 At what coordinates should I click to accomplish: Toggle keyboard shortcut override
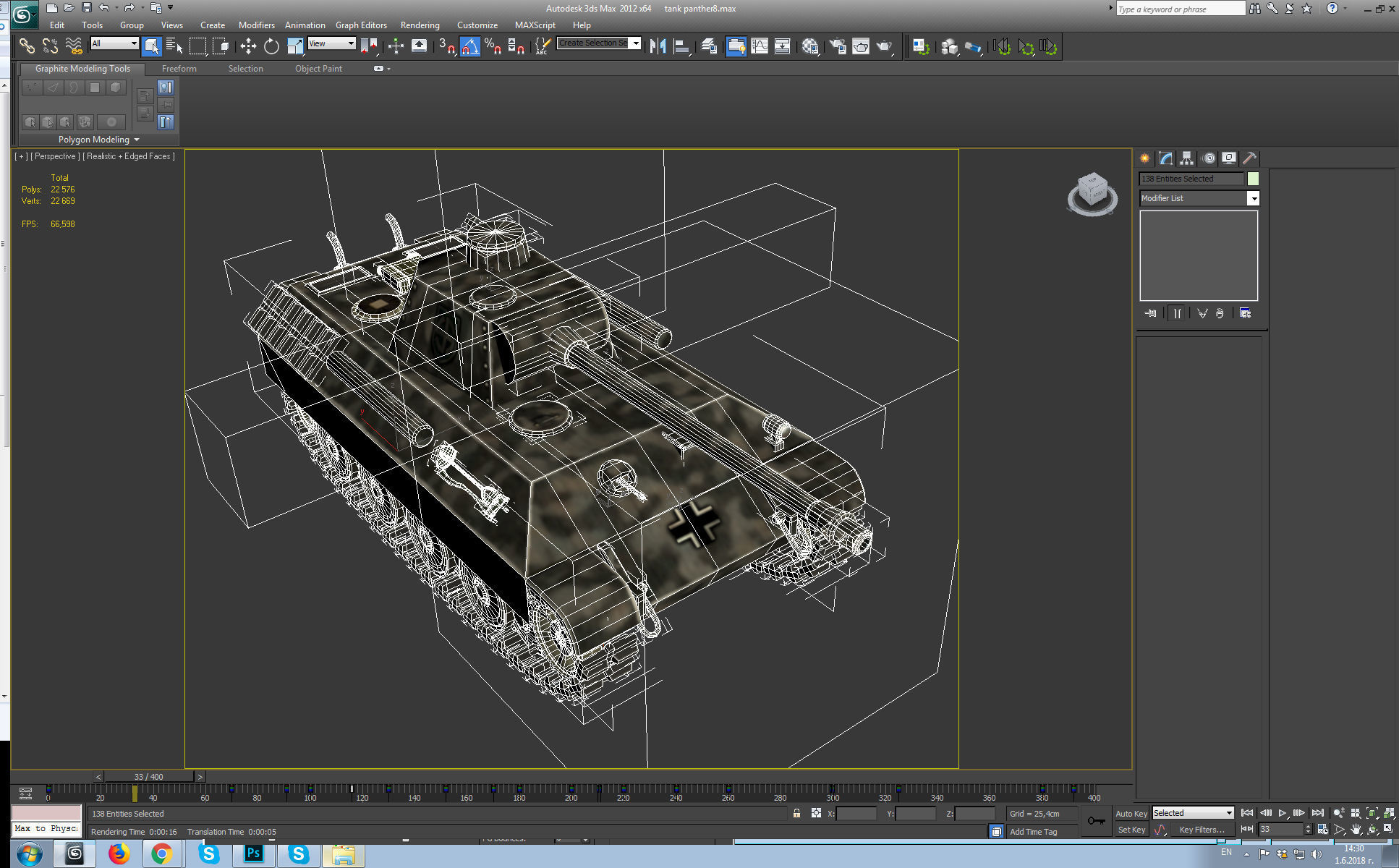(419, 46)
